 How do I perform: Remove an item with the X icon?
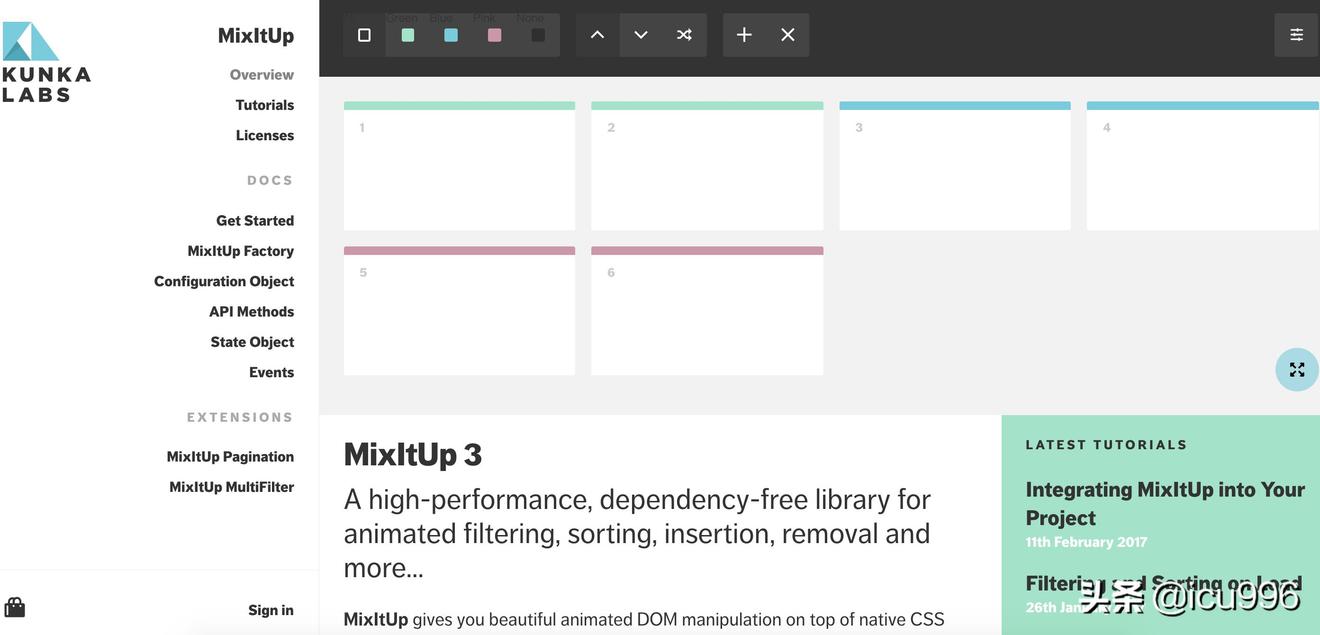788,35
